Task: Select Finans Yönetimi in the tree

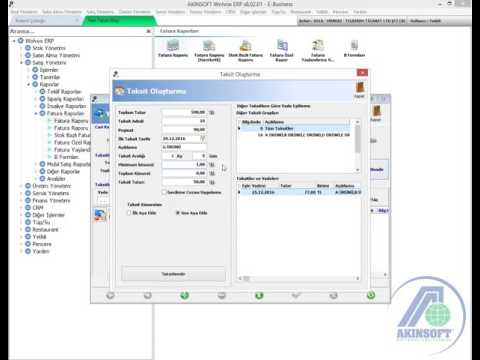Action: click(51, 200)
